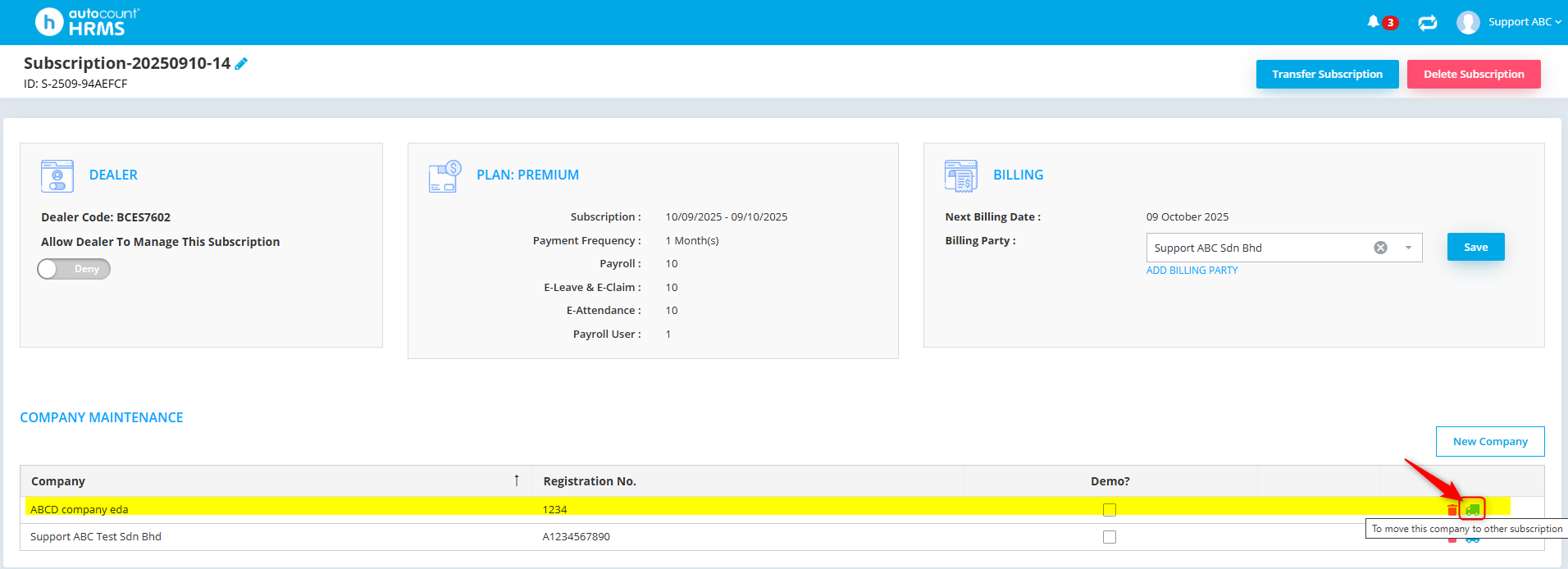The height and width of the screenshot is (569, 1568).
Task: Open the Support ABC user menu
Action: point(1525,22)
